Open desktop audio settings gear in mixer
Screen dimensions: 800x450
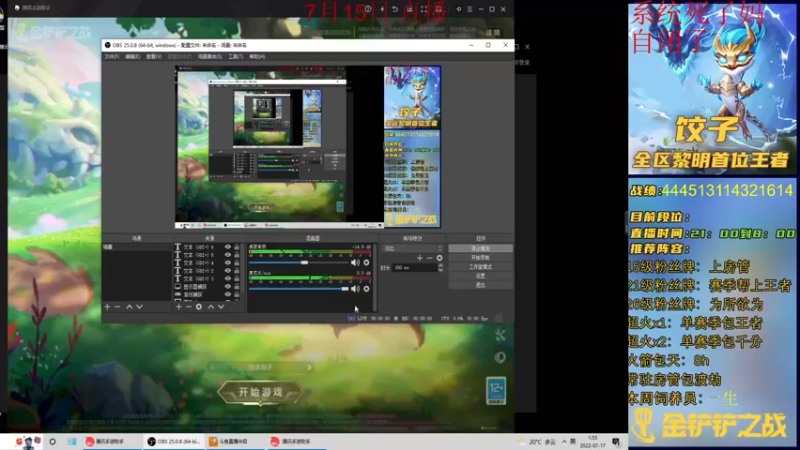(x=366, y=262)
